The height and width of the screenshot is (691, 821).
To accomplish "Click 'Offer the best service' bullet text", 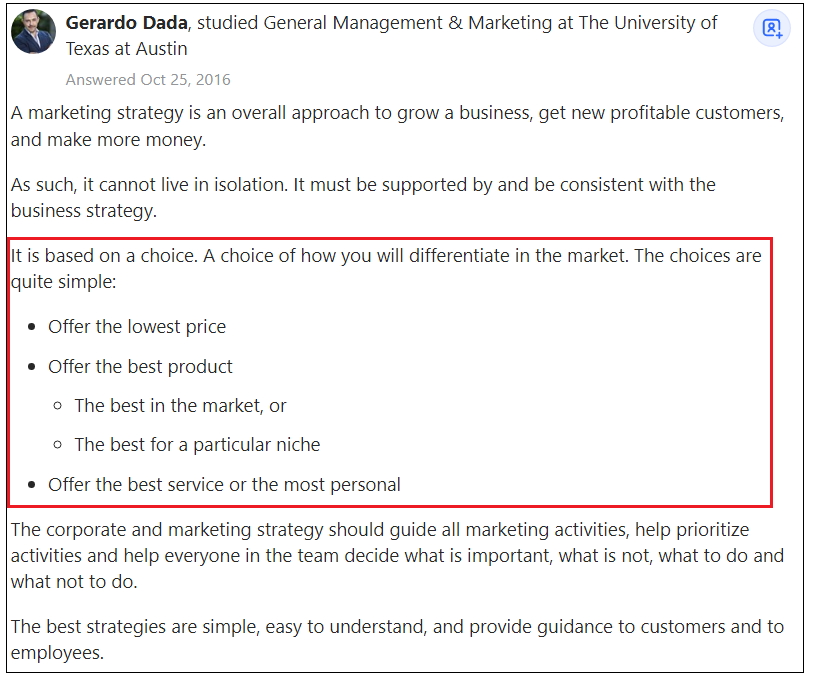I will coord(224,485).
